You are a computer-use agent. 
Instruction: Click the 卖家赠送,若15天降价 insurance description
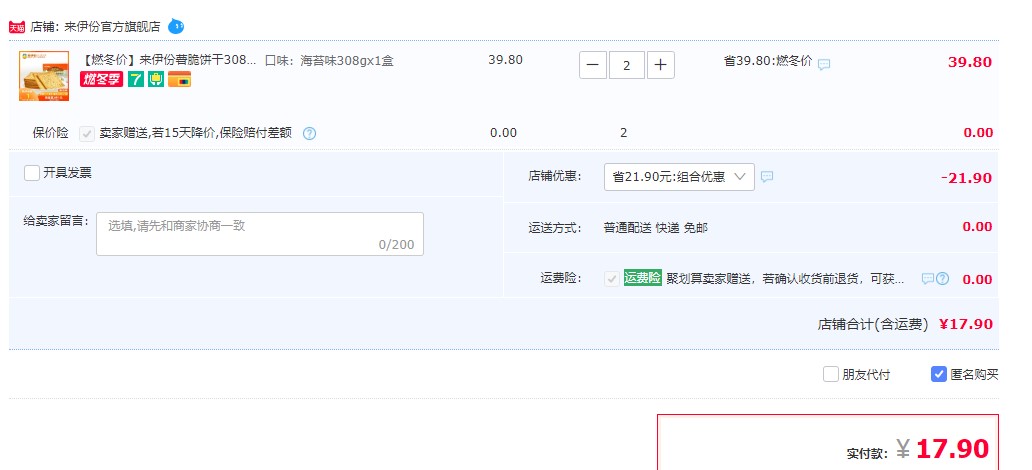pos(195,133)
